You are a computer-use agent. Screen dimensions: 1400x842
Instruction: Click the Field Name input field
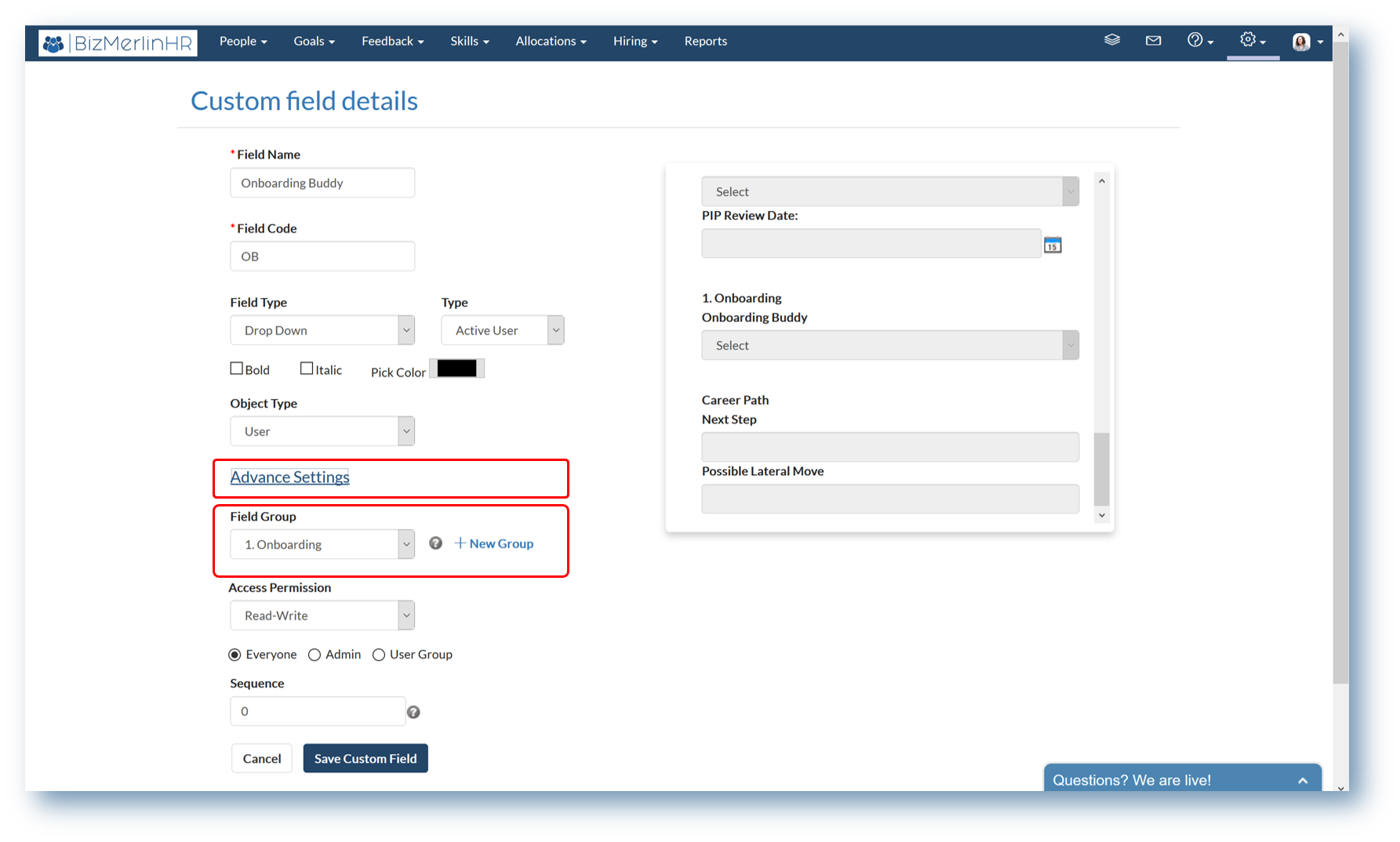pos(322,183)
